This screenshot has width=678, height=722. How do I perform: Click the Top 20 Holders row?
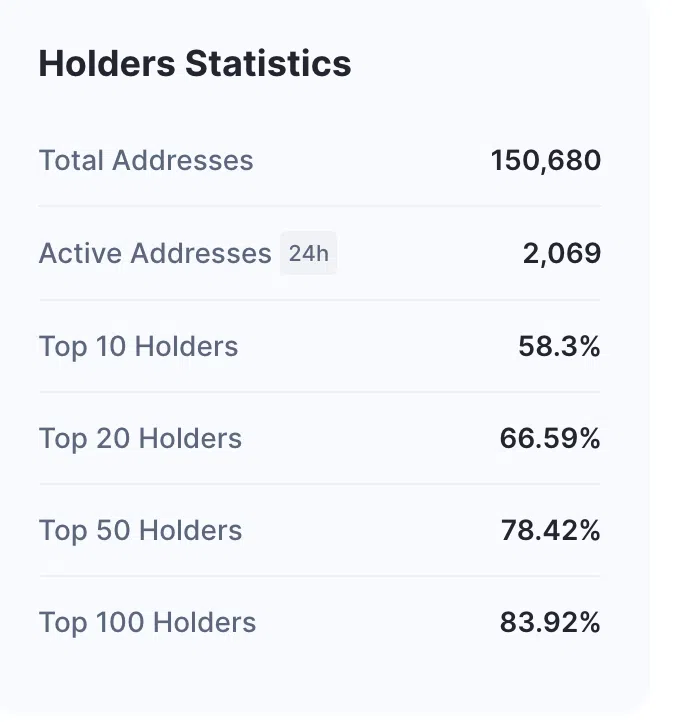[x=320, y=438]
